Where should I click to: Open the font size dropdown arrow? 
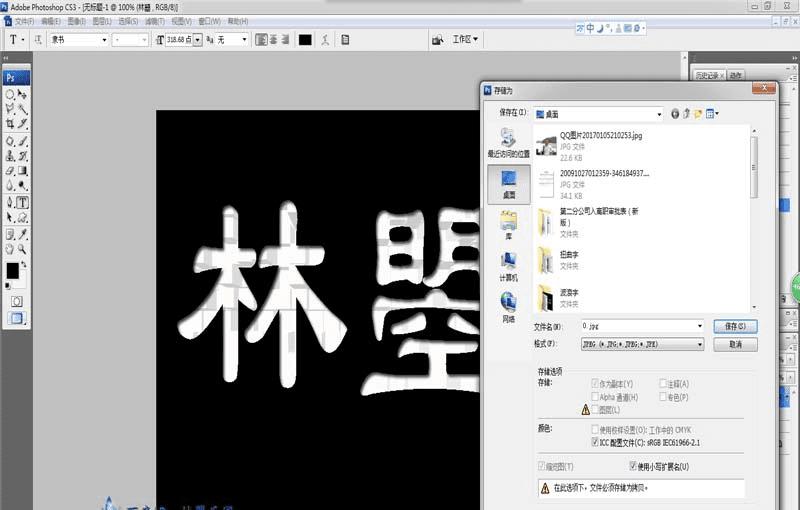[197, 39]
